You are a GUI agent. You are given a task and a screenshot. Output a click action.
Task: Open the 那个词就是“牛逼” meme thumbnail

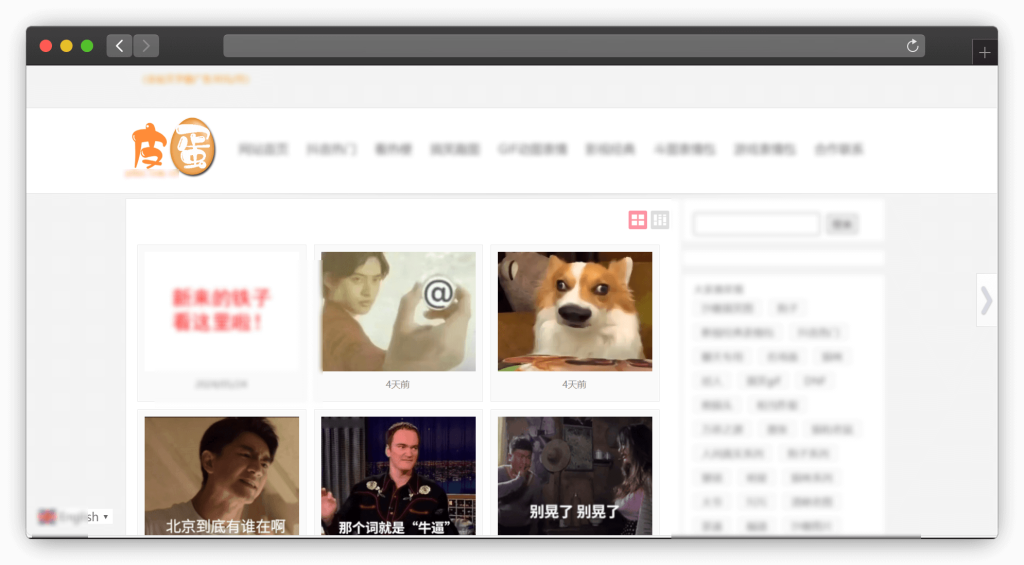click(x=398, y=476)
